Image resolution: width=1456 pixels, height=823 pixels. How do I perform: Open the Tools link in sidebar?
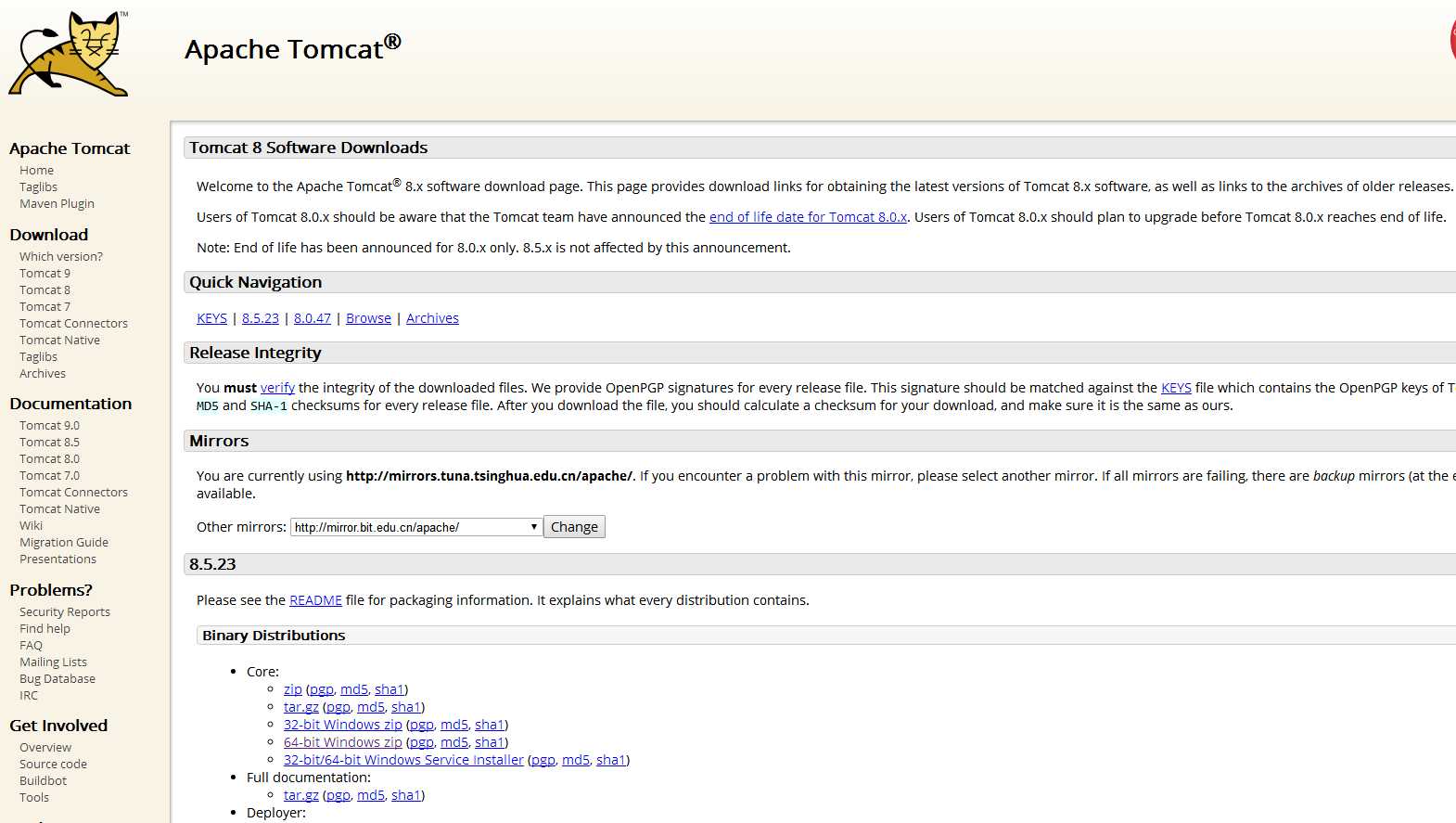click(34, 798)
